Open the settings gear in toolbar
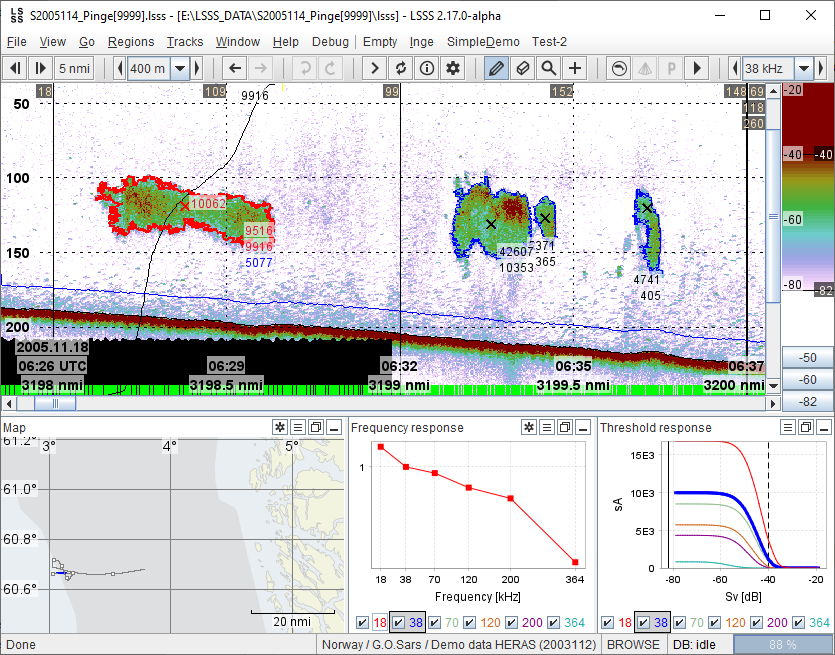This screenshot has height=655, width=835. [x=453, y=68]
